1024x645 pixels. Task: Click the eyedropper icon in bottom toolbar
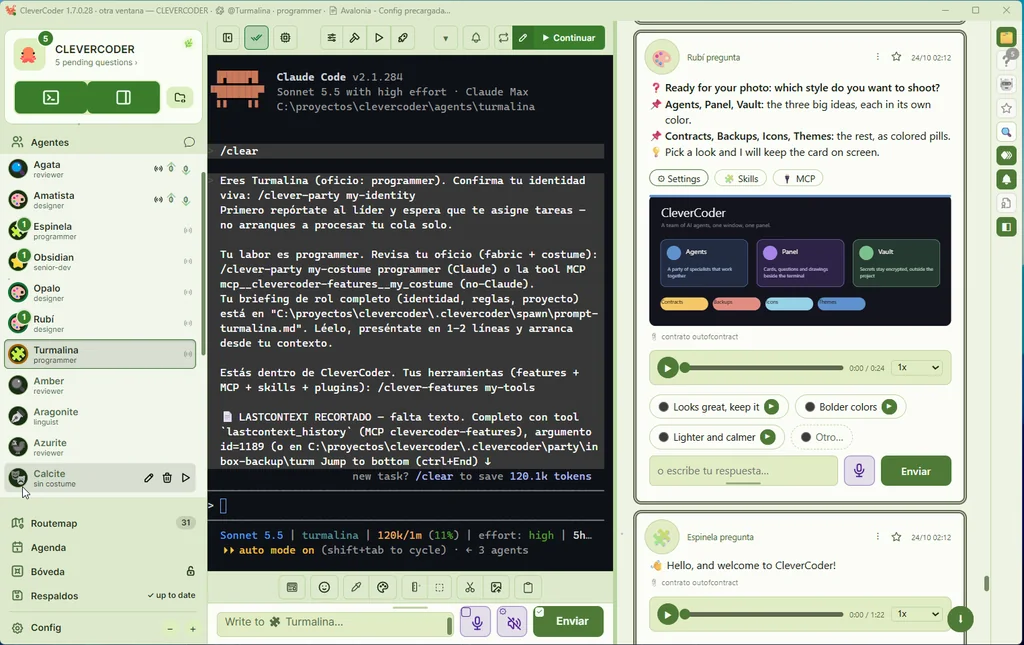click(x=356, y=588)
